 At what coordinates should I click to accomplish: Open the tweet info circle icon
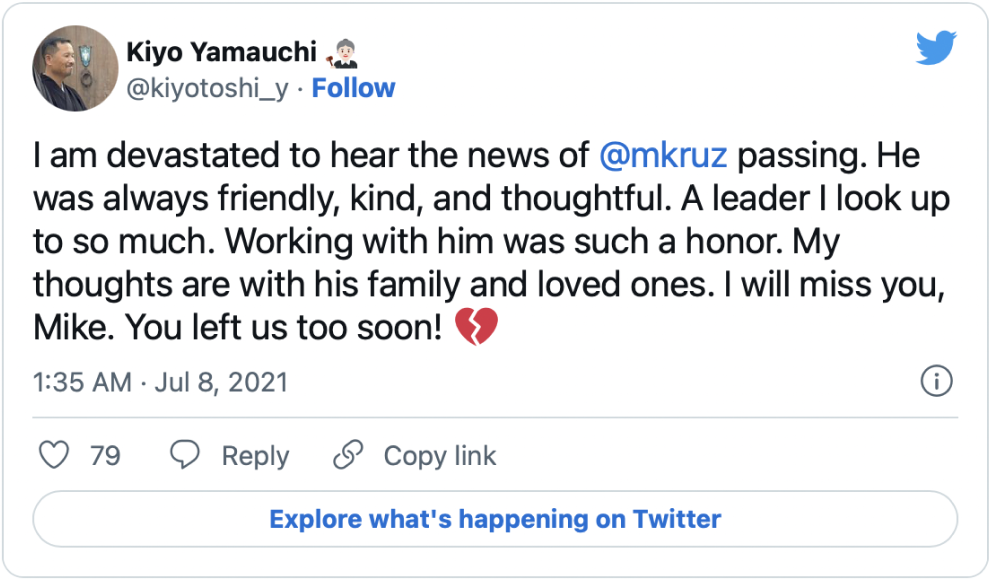click(936, 381)
